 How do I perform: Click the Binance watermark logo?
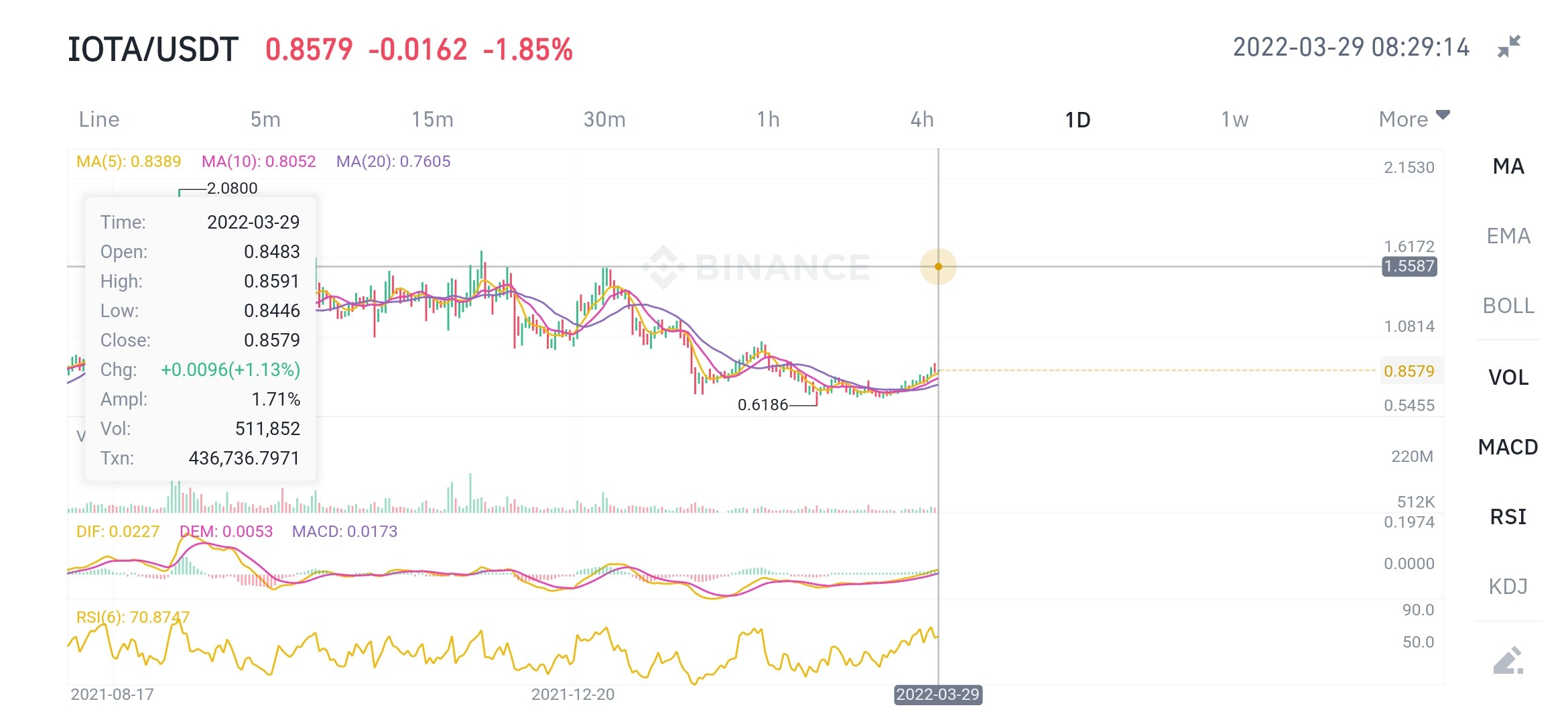(756, 267)
